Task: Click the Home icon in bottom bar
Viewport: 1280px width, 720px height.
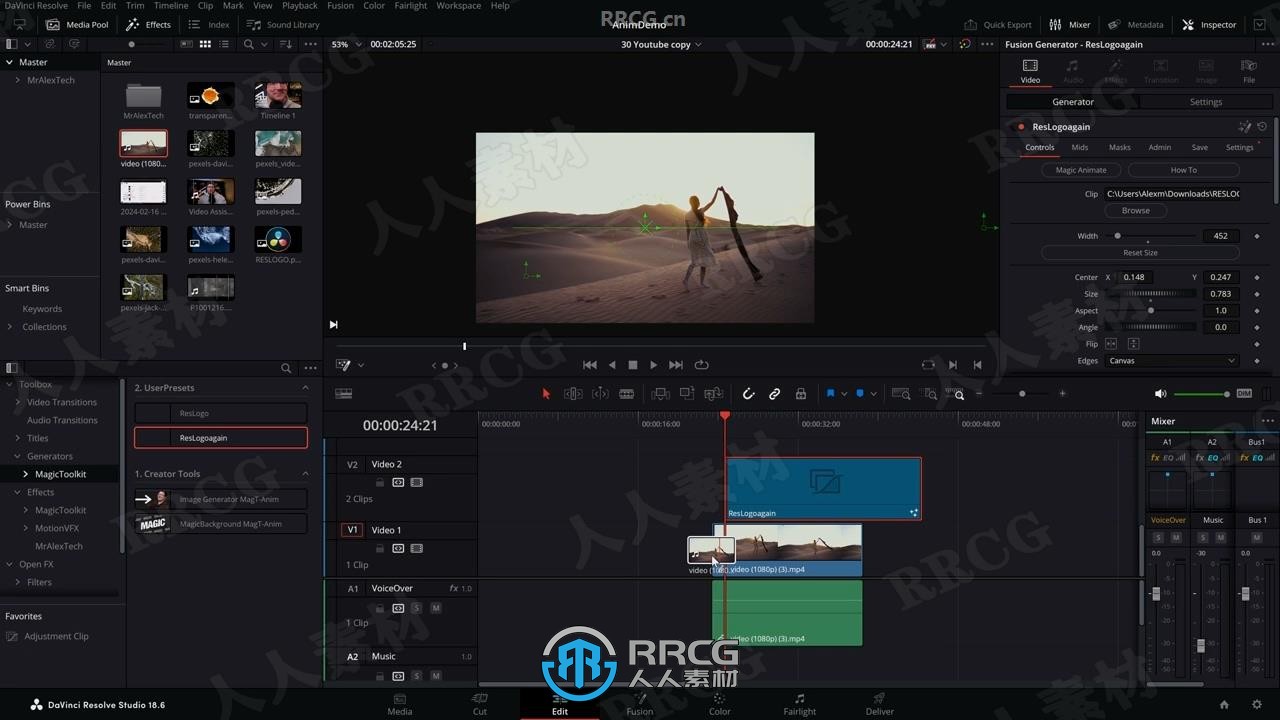Action: (1224, 705)
